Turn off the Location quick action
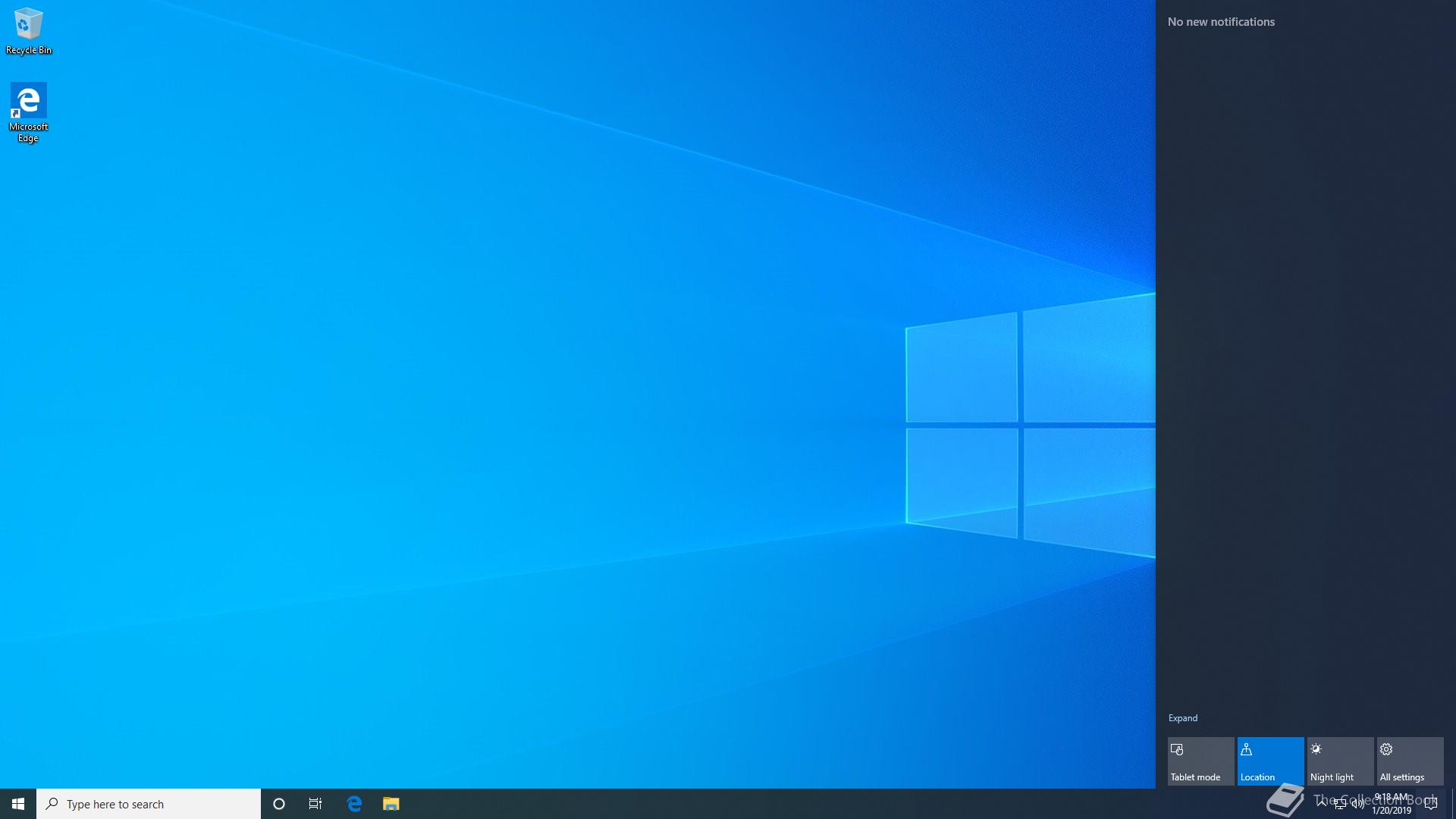The image size is (1456, 819). (x=1270, y=761)
